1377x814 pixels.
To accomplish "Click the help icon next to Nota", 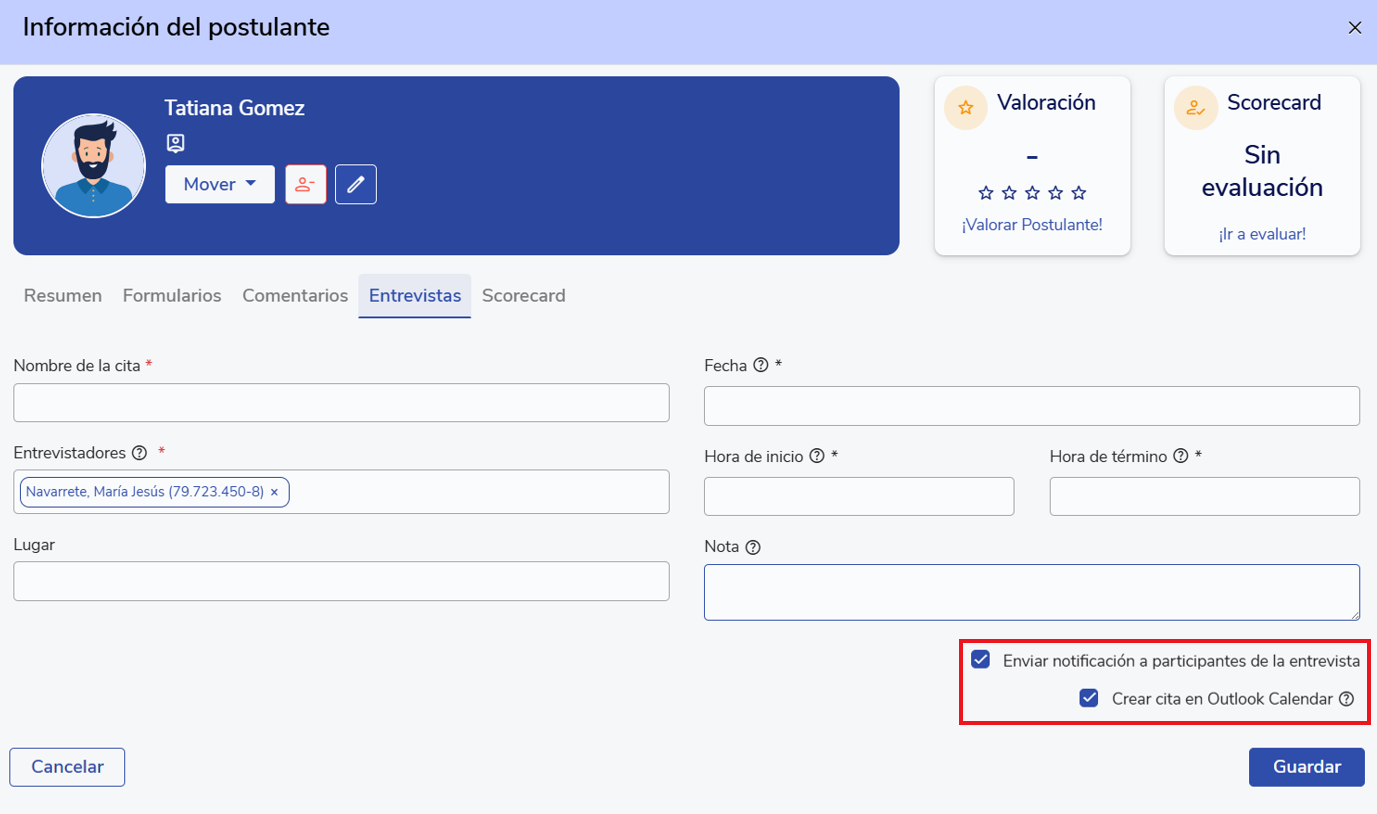I will tap(753, 547).
